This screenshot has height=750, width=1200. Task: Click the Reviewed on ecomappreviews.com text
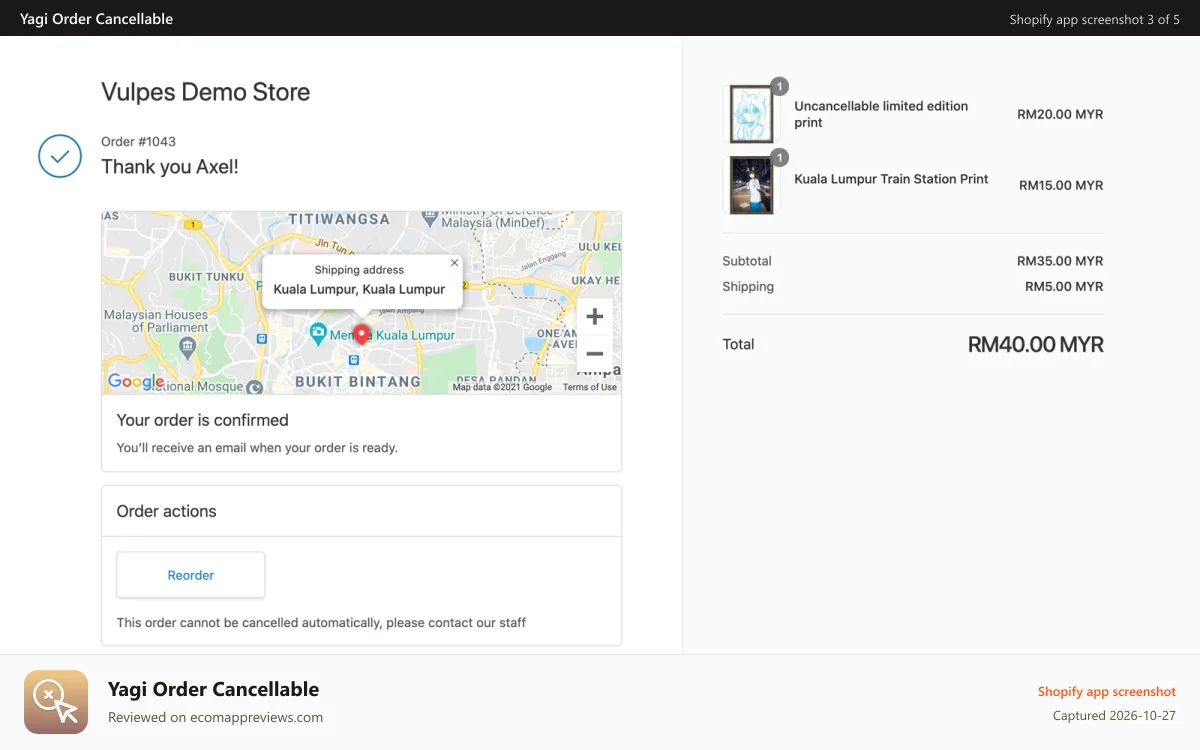click(215, 717)
